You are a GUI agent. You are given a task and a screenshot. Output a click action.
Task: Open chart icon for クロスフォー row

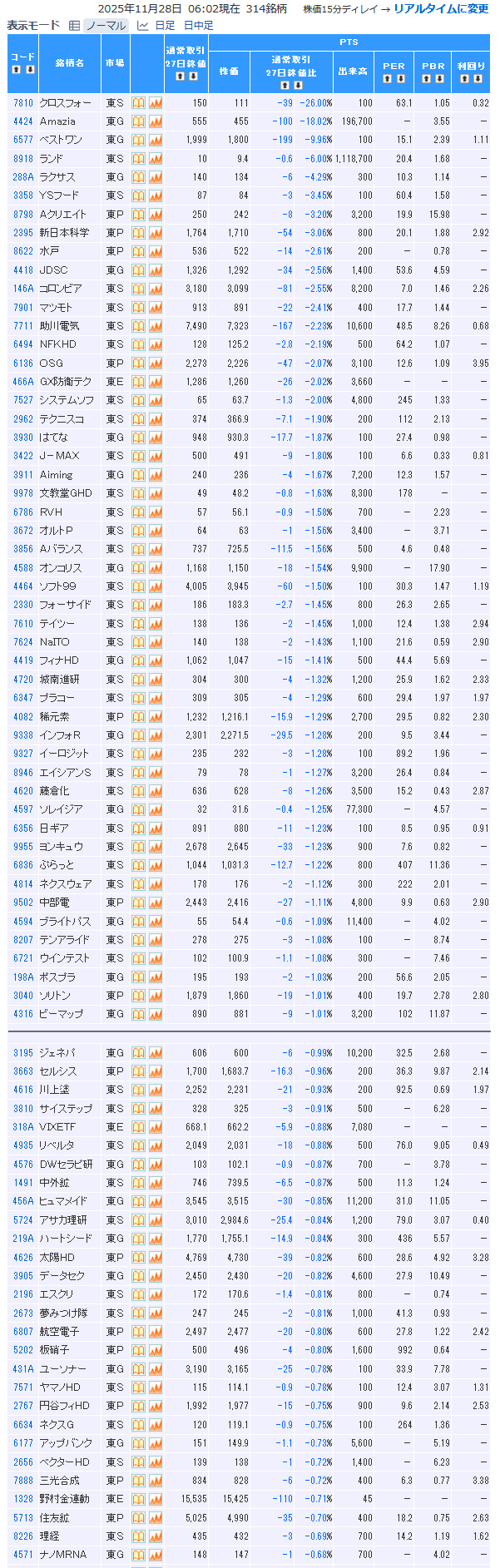point(156,103)
